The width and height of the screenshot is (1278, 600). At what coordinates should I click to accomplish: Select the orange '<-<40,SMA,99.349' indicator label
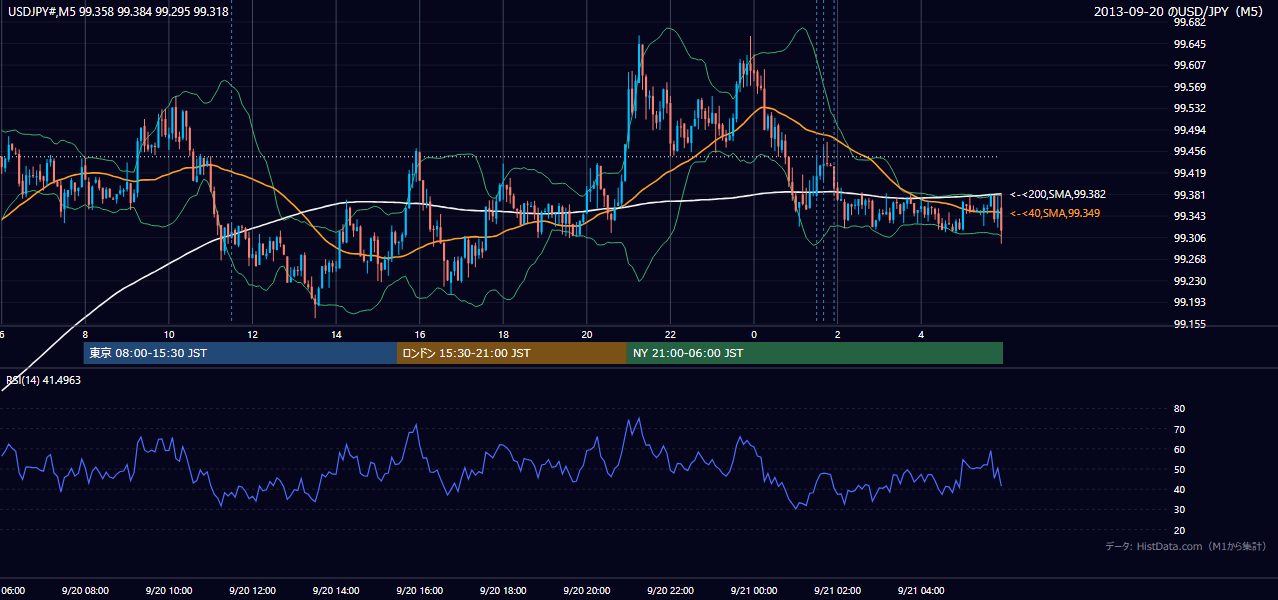[x=1055, y=213]
